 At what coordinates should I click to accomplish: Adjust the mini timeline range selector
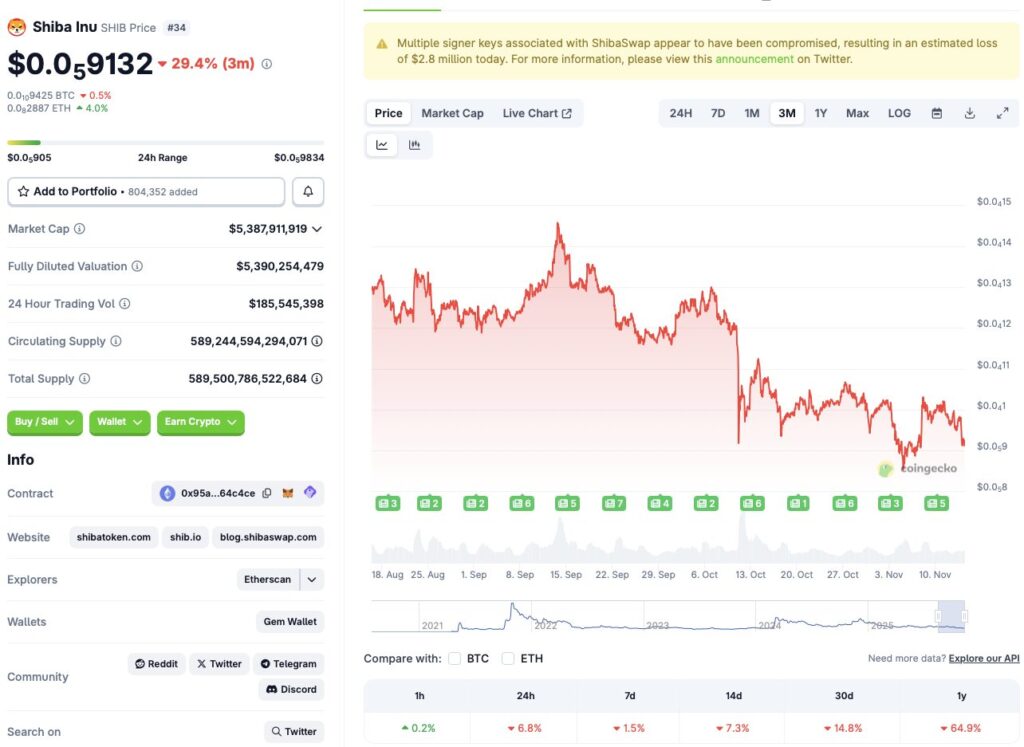[x=951, y=615]
